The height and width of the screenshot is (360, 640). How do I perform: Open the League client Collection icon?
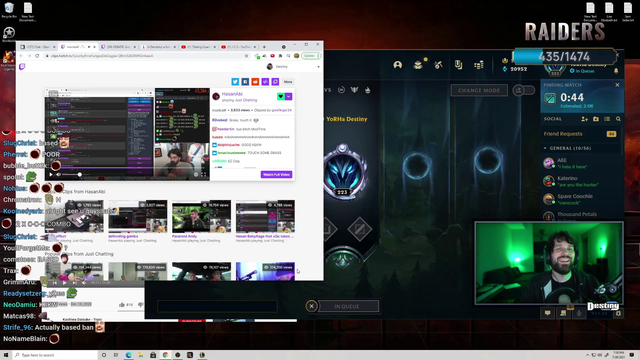[418, 65]
